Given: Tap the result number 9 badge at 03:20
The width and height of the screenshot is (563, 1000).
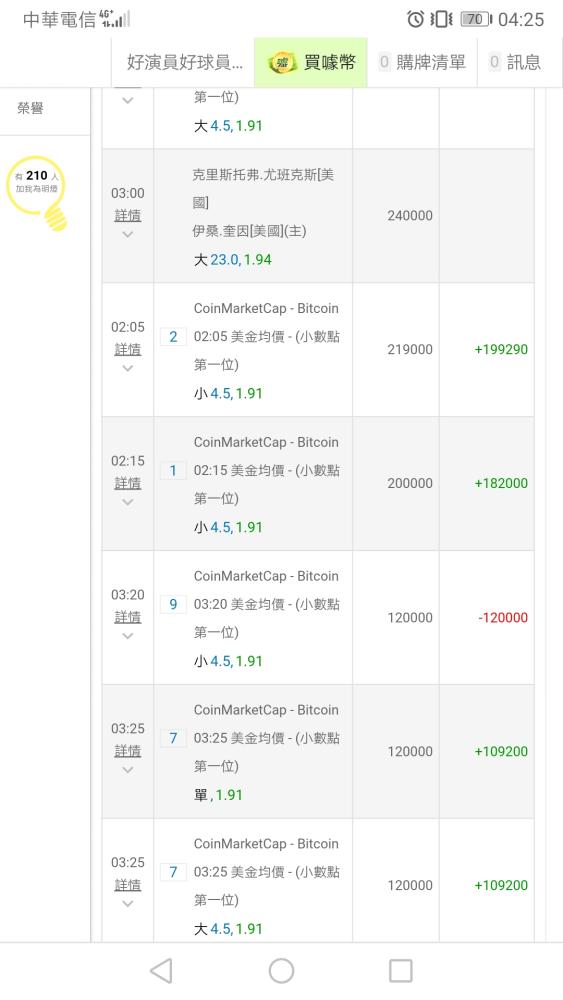Looking at the screenshot, I should [x=173, y=605].
